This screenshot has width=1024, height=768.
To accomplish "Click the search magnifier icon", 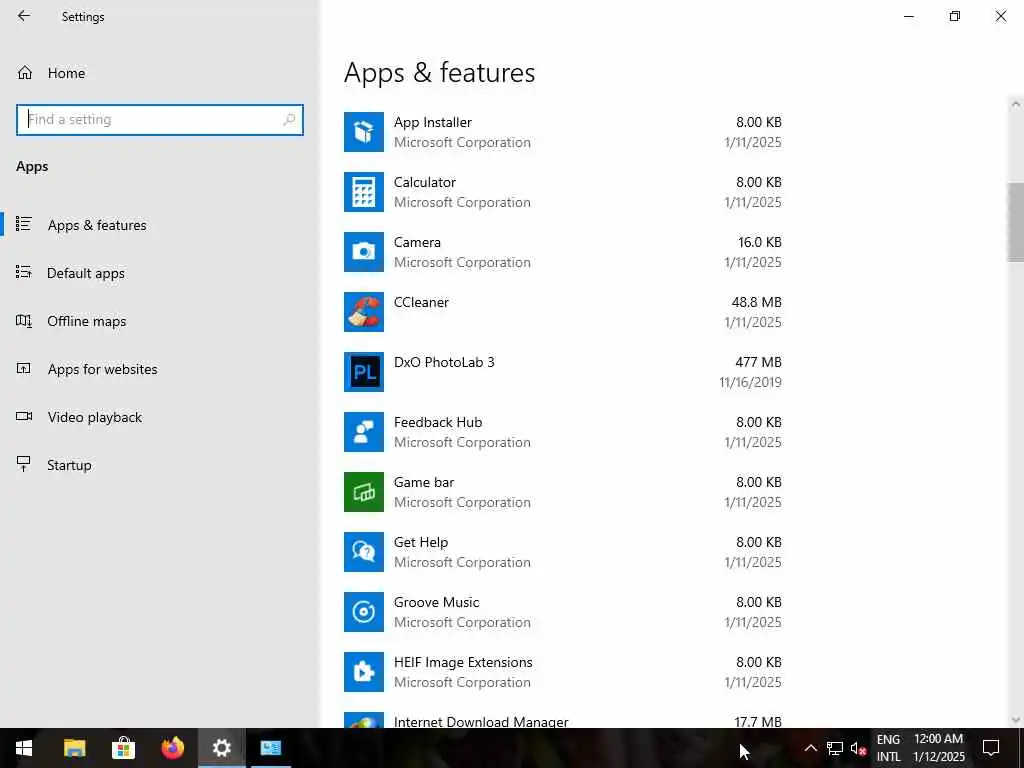I will pyautogui.click(x=289, y=120).
